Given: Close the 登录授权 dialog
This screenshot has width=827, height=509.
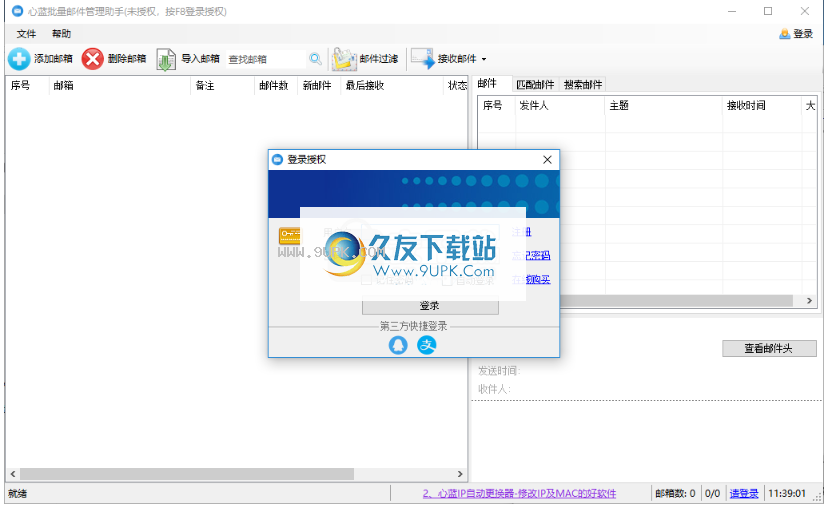Looking at the screenshot, I should pyautogui.click(x=547, y=159).
